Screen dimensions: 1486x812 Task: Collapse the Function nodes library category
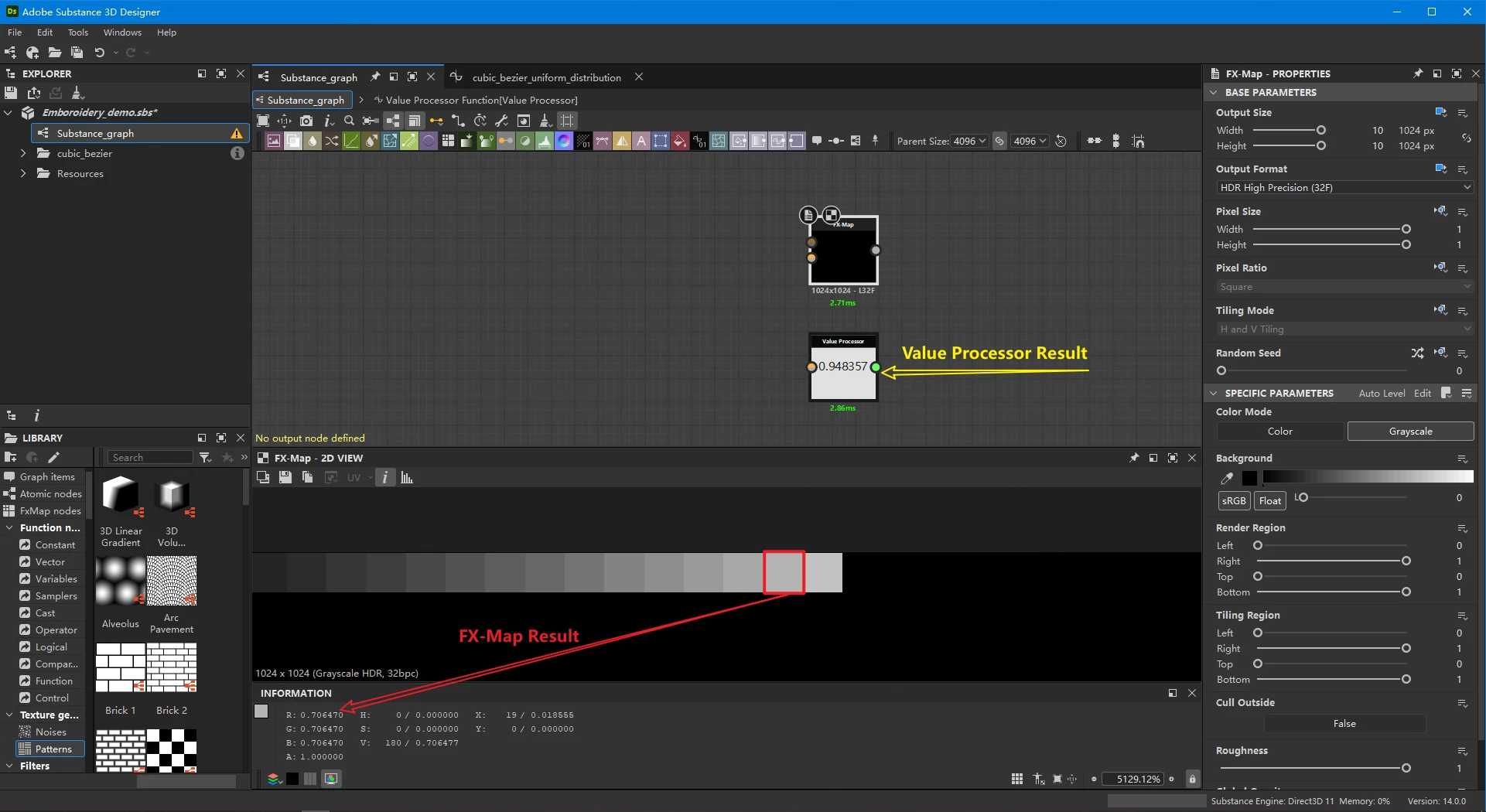coord(9,527)
